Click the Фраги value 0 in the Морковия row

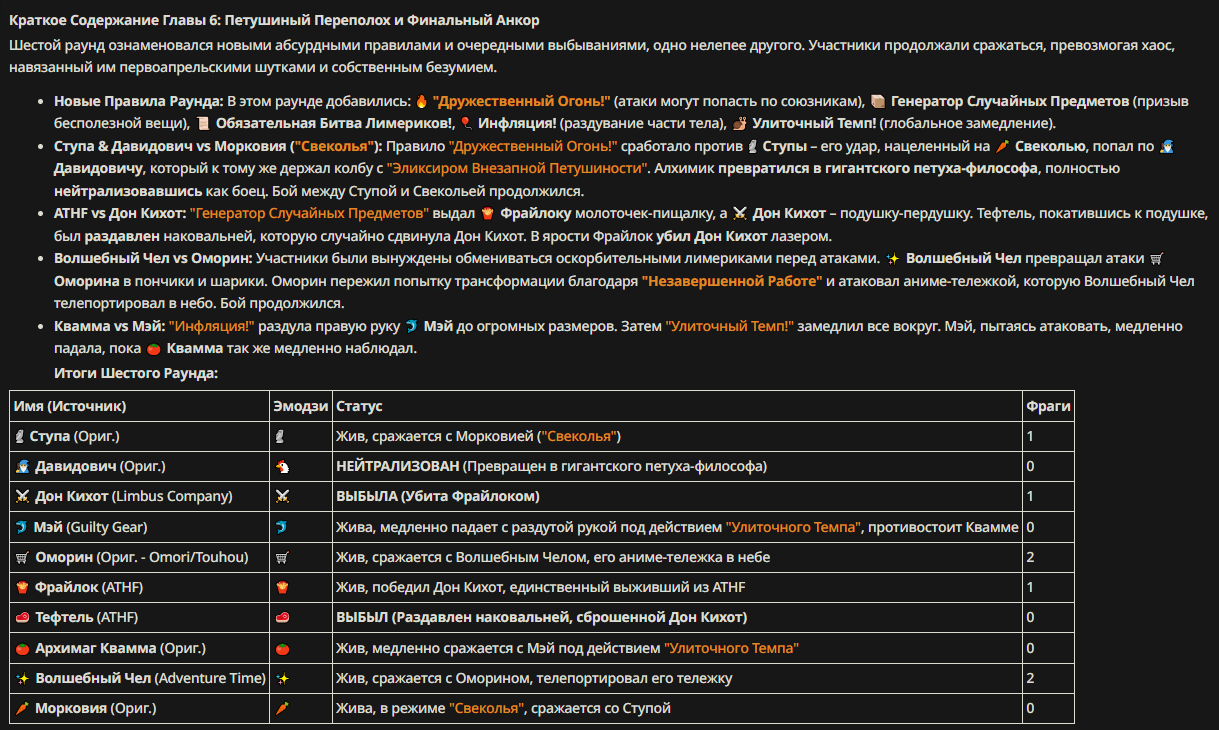click(x=1030, y=708)
